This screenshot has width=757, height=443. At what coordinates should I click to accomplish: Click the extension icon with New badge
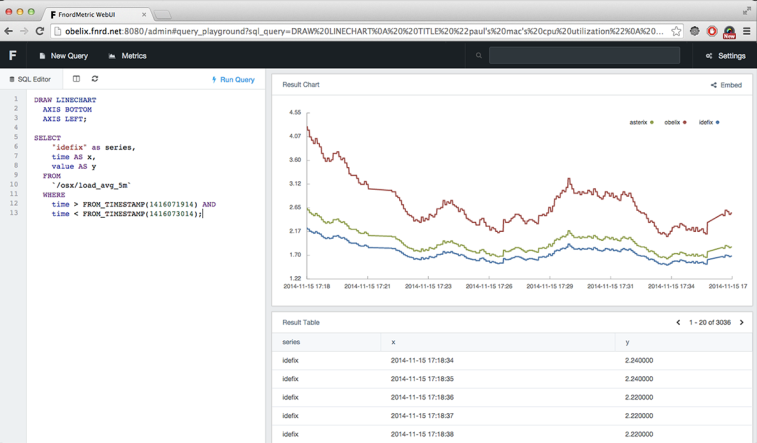(729, 32)
